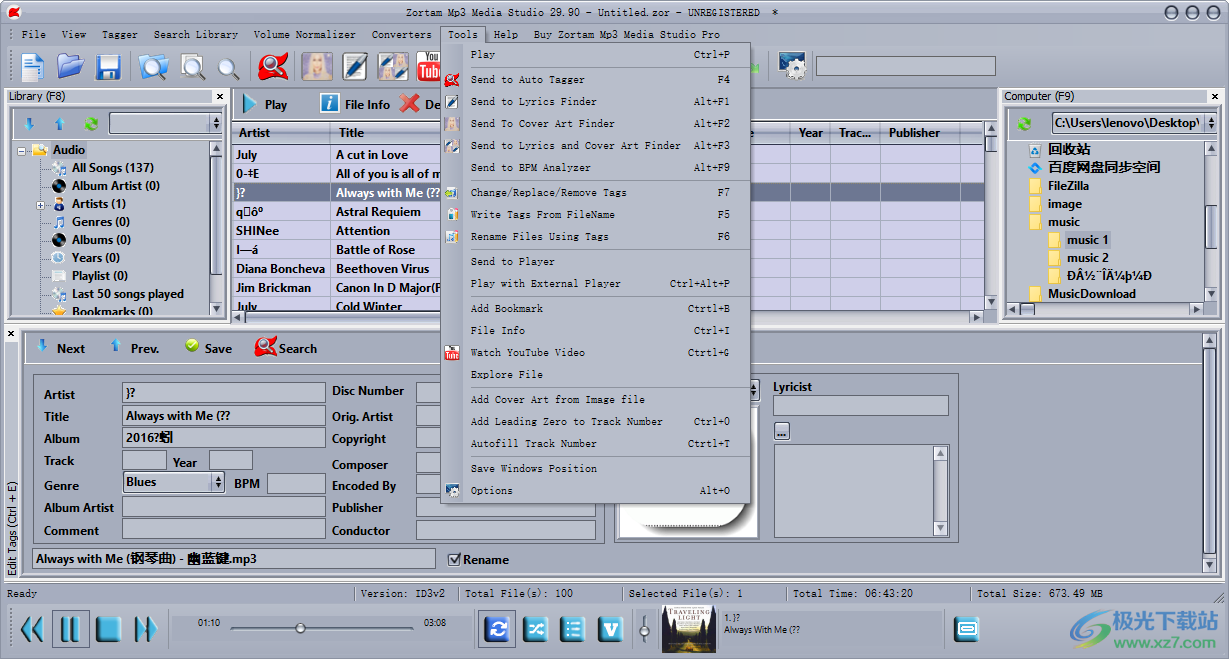
Task: Click the ellipsis button under Lyricist
Action: pyautogui.click(x=782, y=431)
